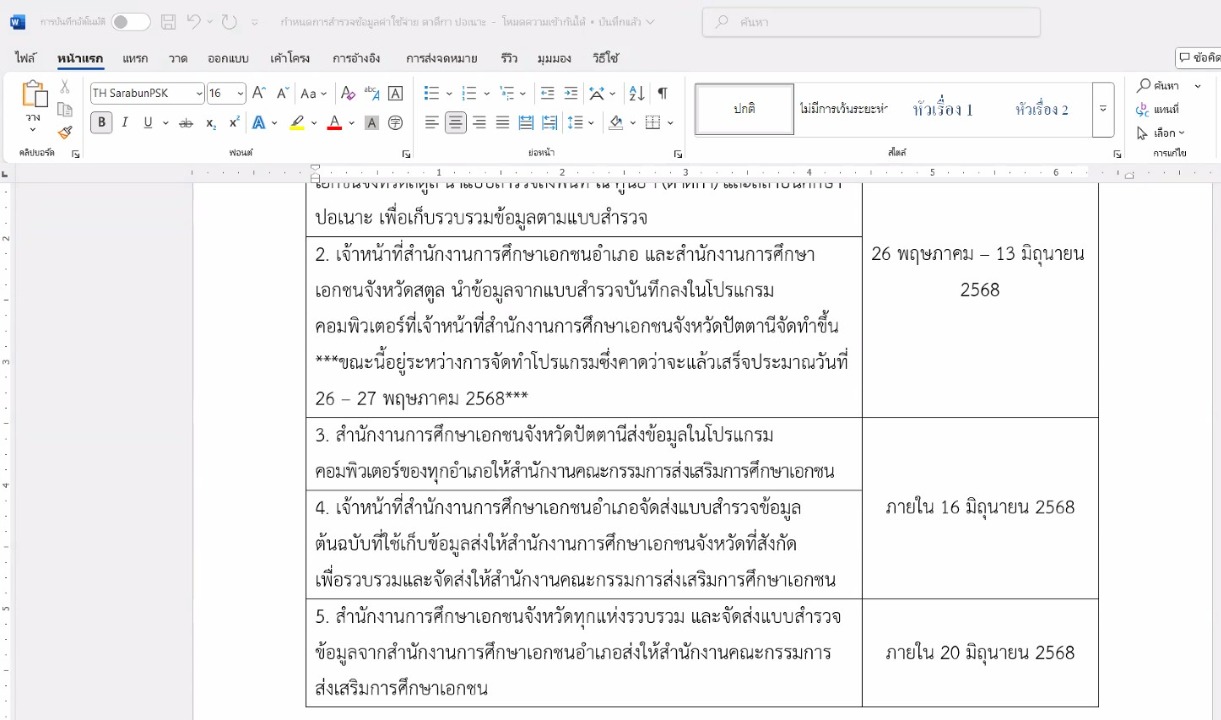Click the Text Effects icon

click(260, 123)
